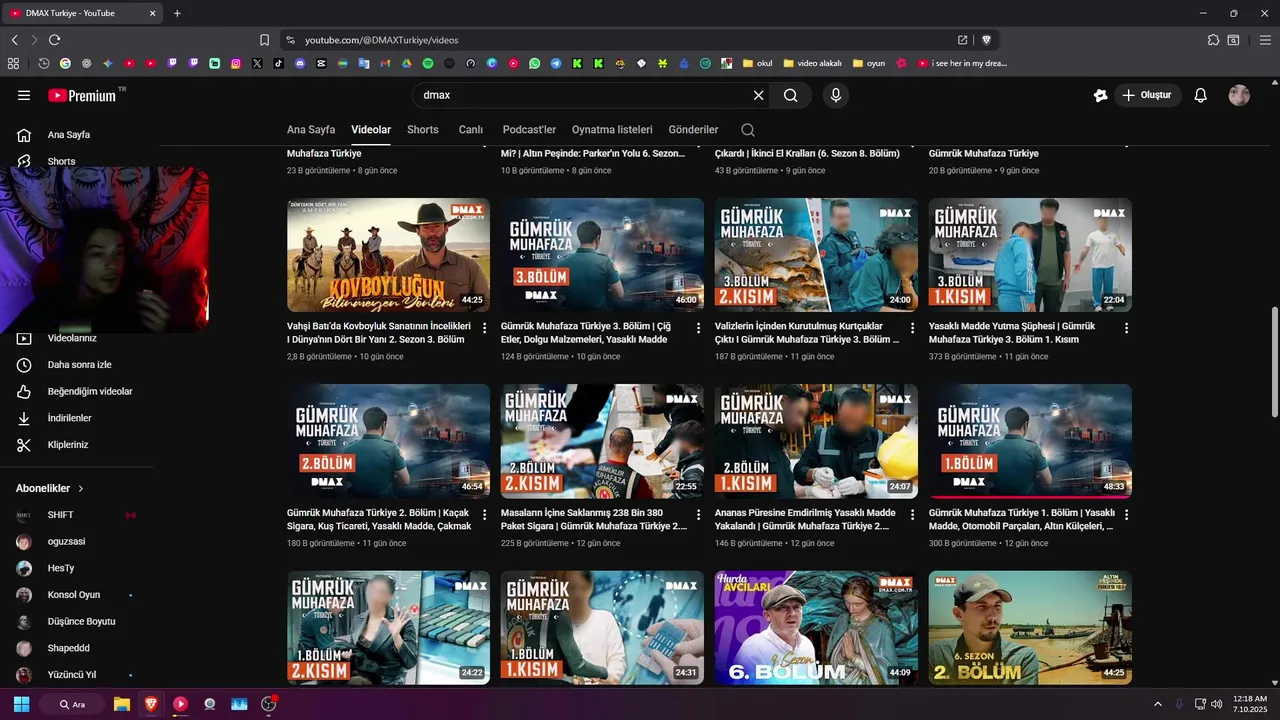Open the Brave Shields lion icon

pos(986,40)
